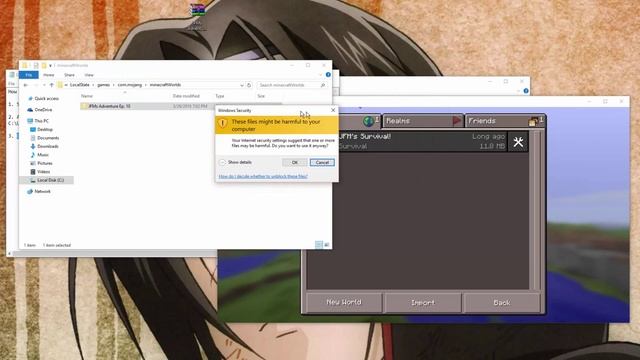The height and width of the screenshot is (360, 640).
Task: Click the Friends tab house icon
Action: (x=533, y=121)
